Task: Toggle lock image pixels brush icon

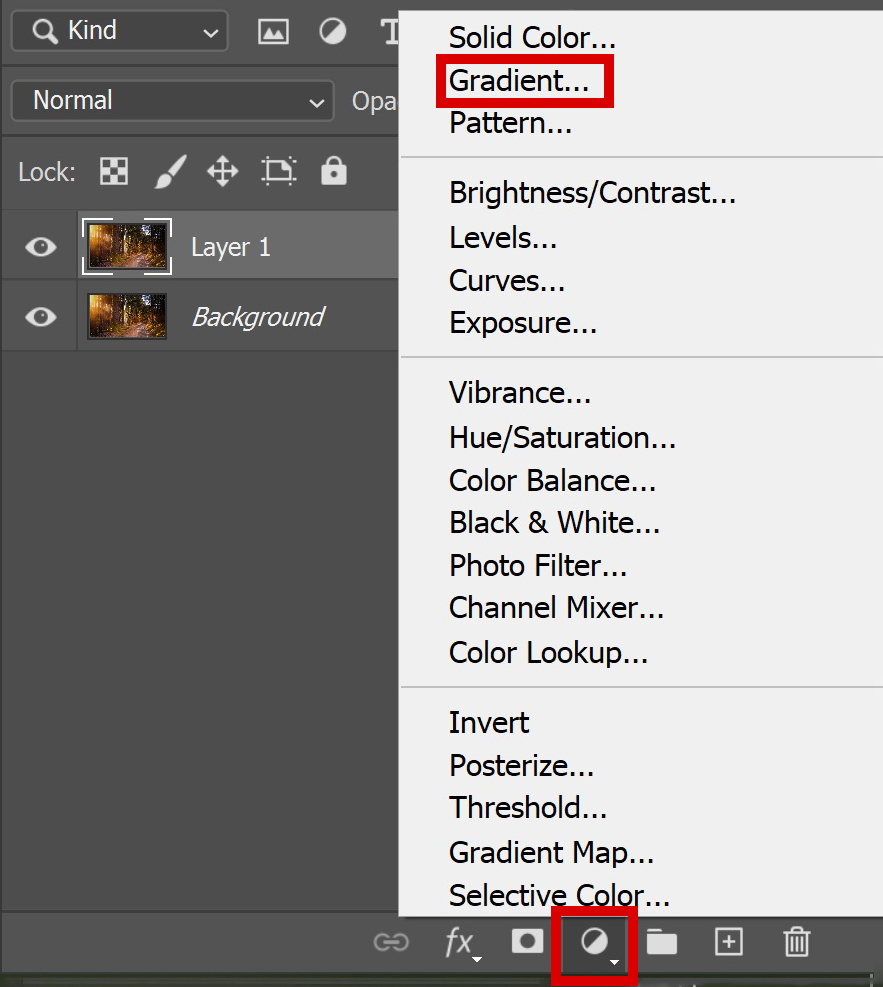Action: click(171, 171)
